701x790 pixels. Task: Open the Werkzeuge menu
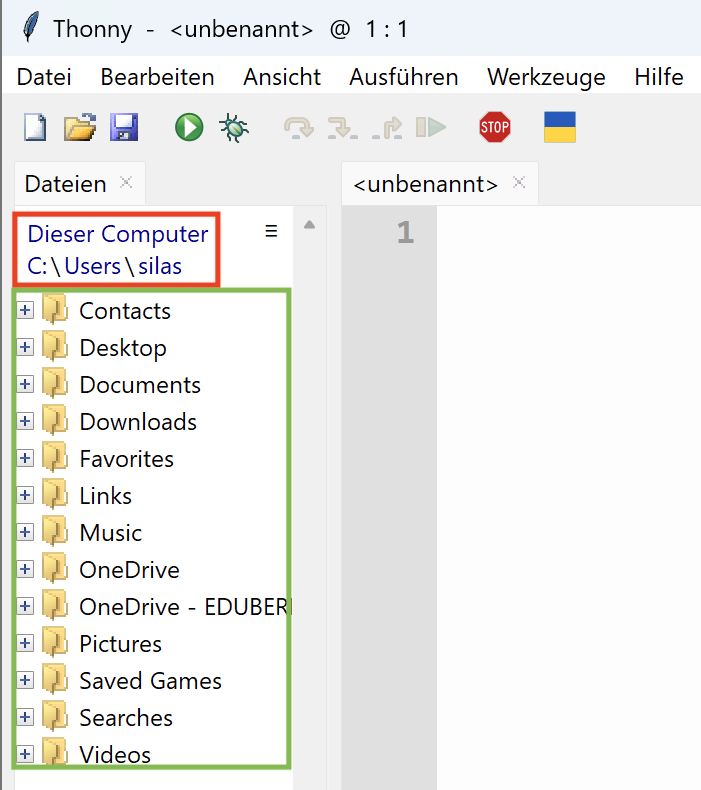546,77
